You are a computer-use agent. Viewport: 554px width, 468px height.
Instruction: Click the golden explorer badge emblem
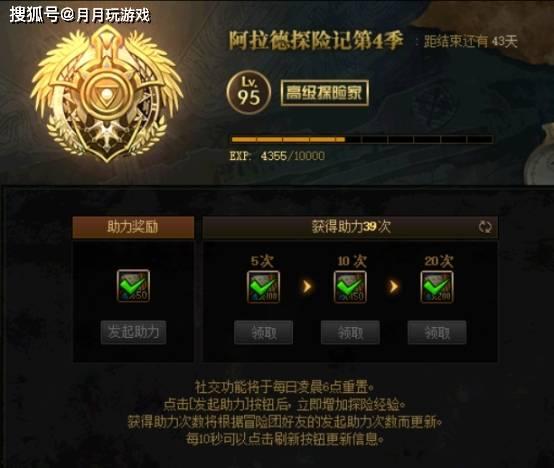(107, 94)
